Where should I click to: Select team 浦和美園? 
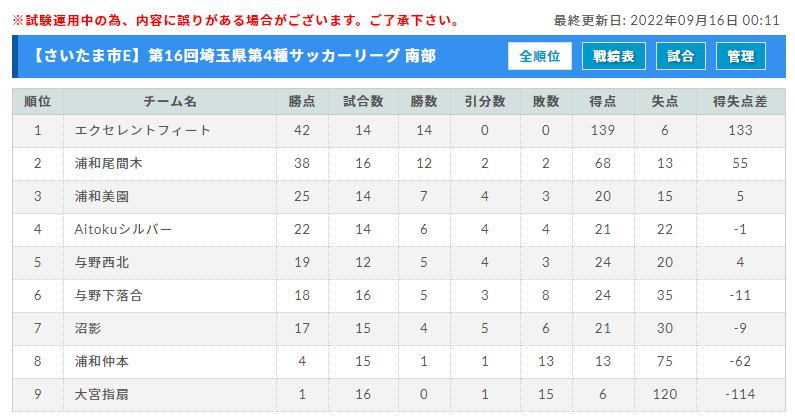101,196
